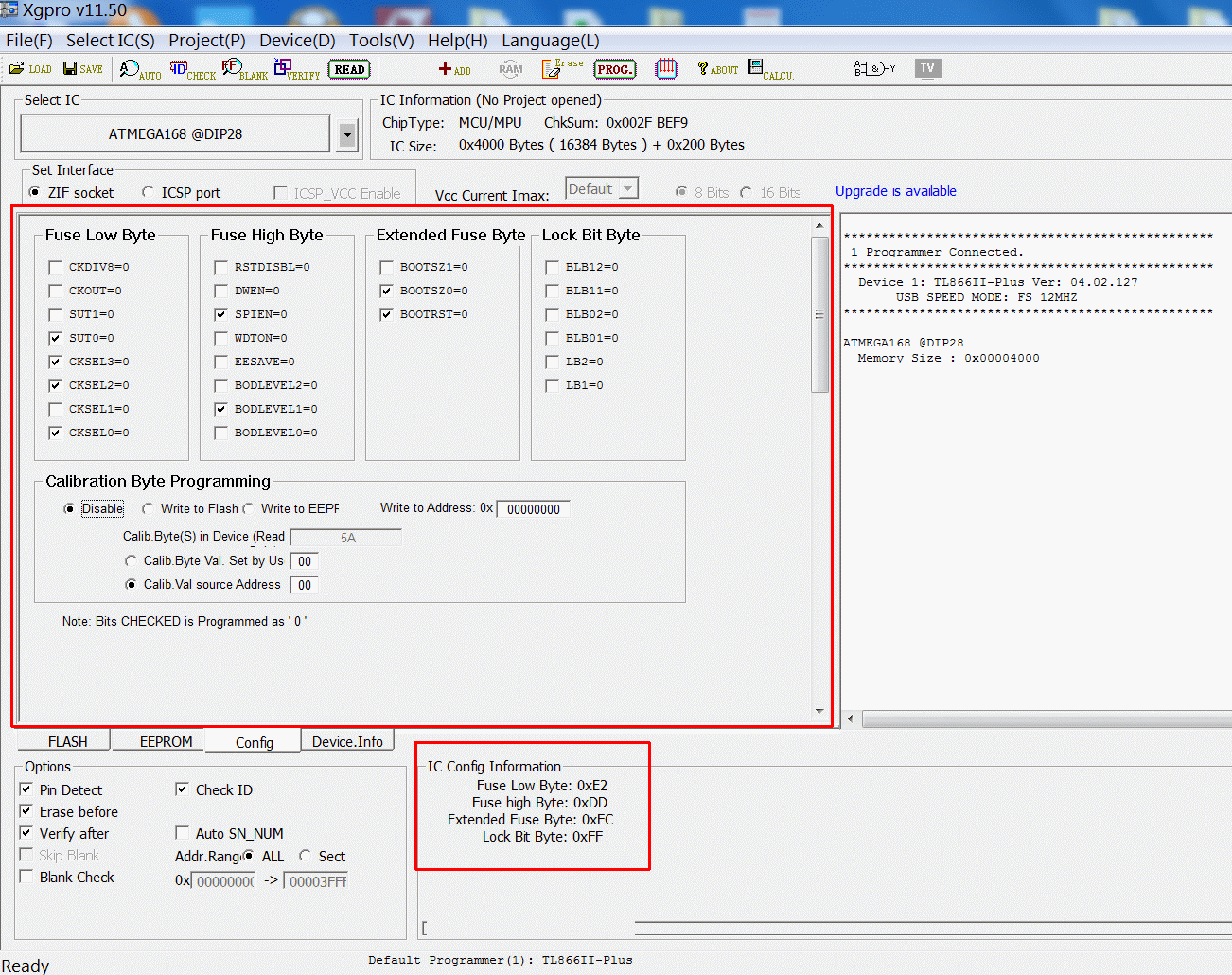Select the Sect address range radio

306,856
